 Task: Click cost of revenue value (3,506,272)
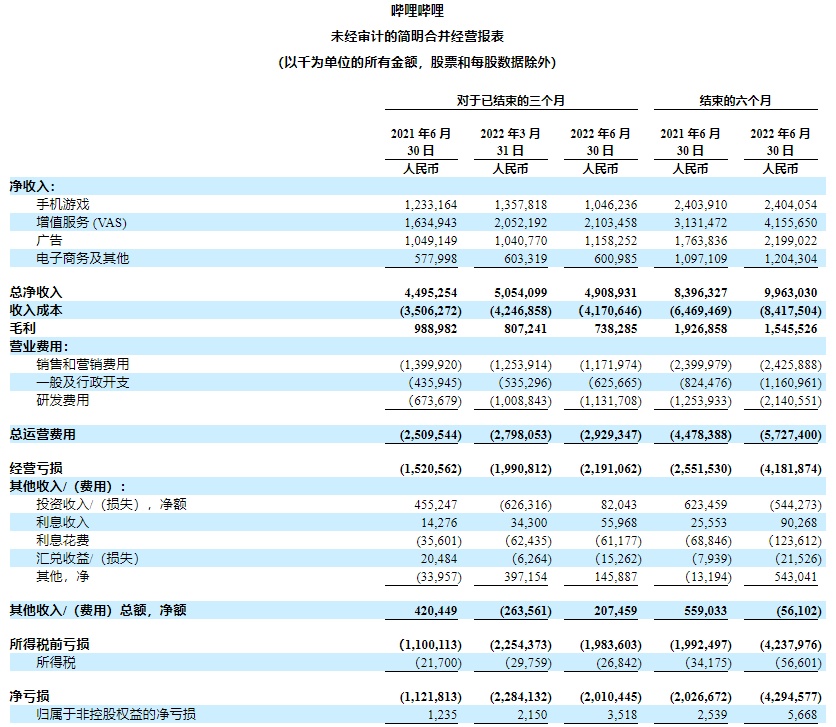431,311
